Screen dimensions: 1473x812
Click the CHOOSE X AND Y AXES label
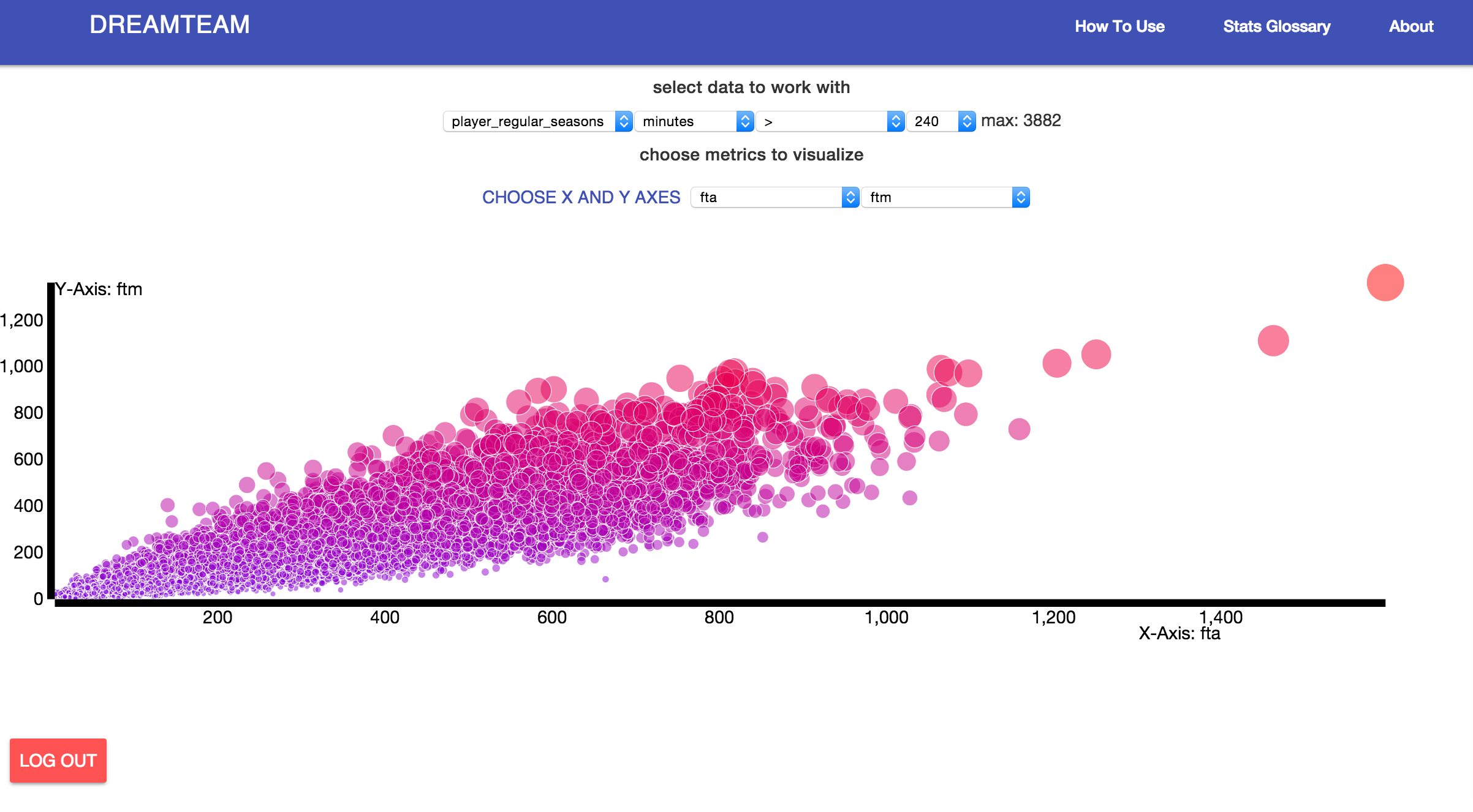click(581, 197)
